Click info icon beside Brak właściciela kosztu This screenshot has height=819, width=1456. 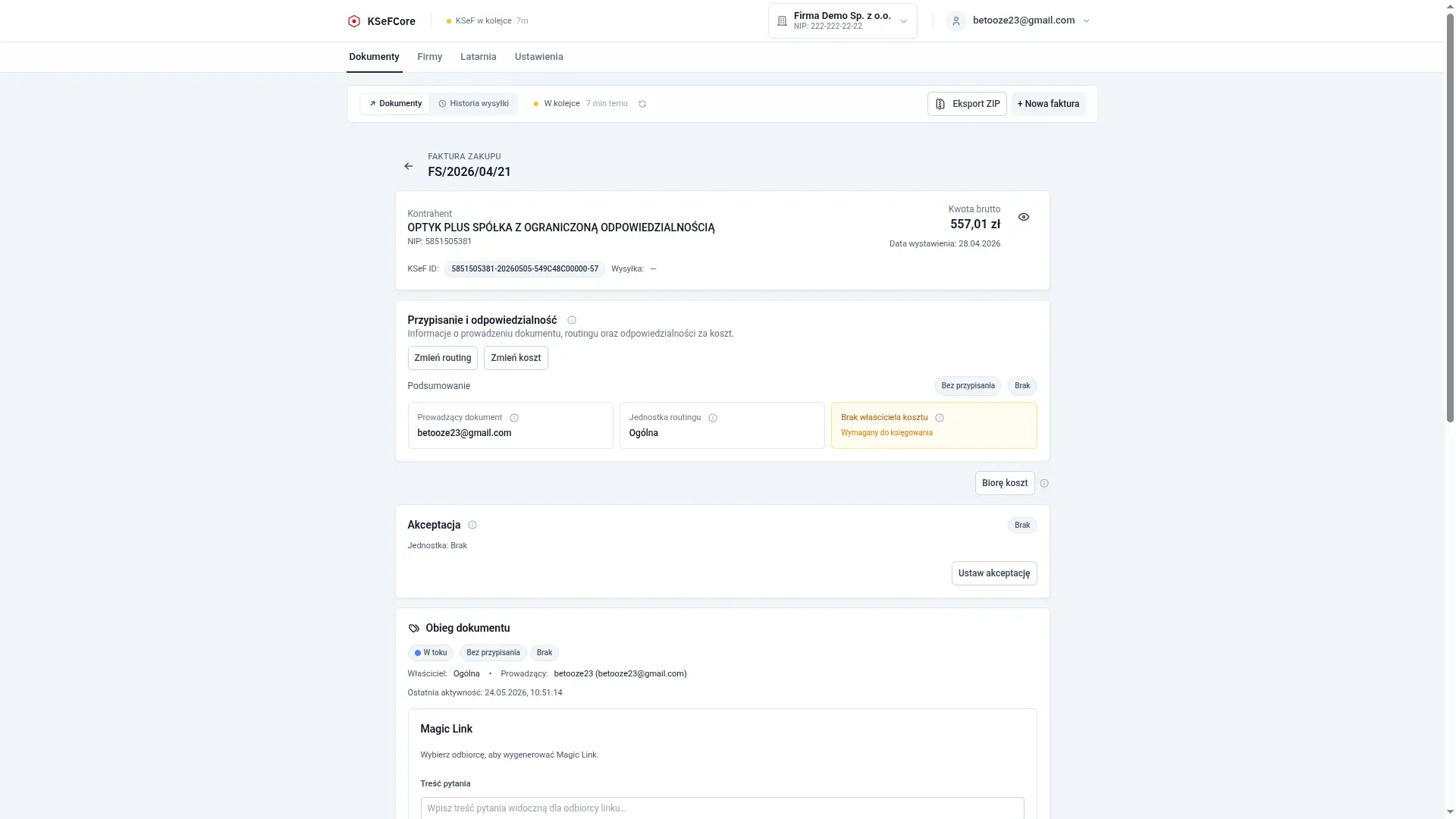(940, 418)
